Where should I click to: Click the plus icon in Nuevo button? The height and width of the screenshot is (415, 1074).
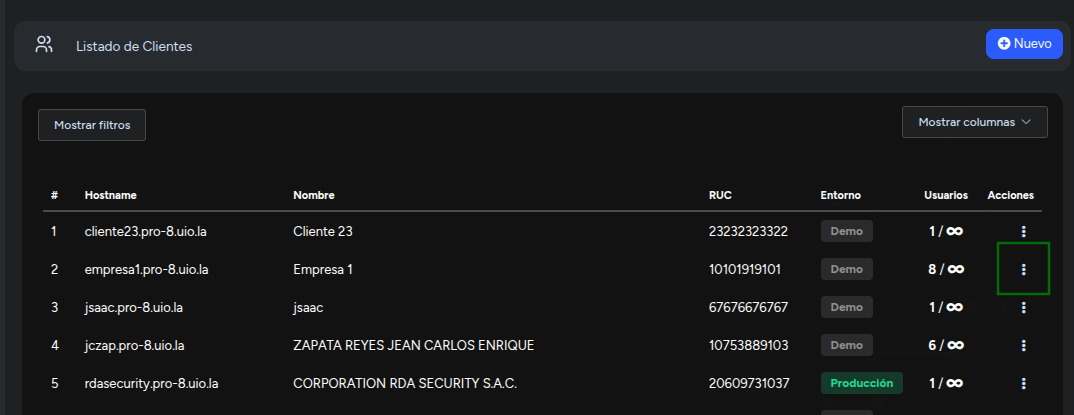click(1004, 43)
